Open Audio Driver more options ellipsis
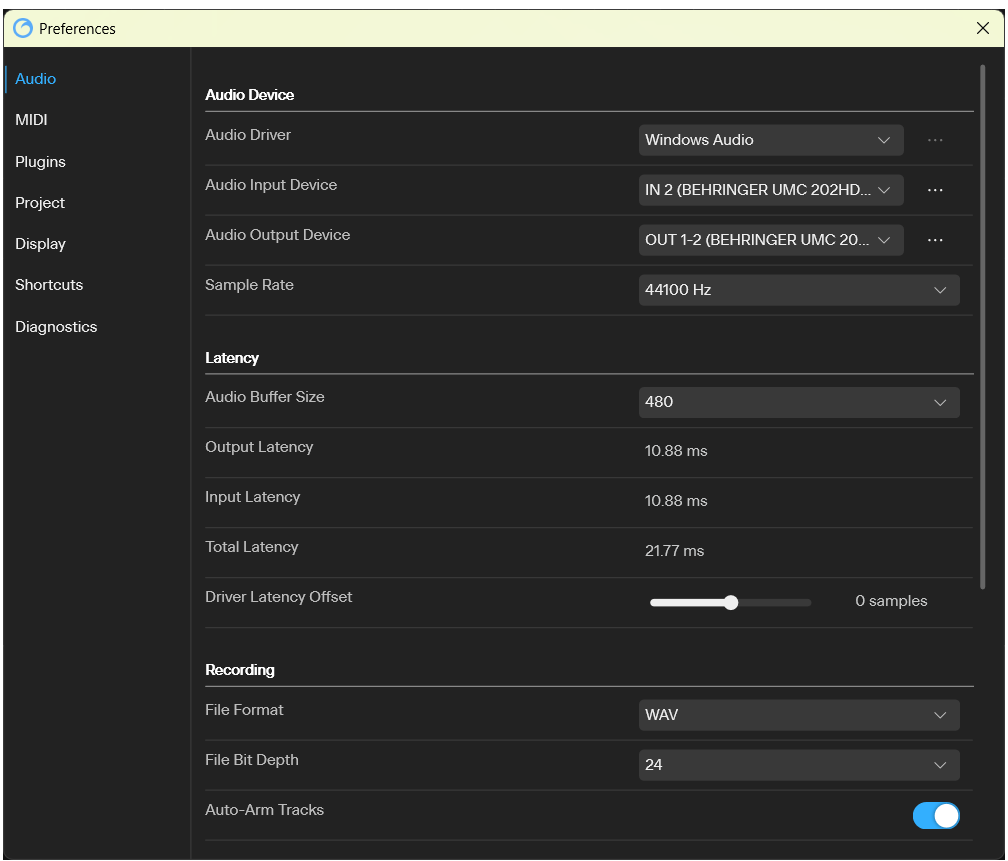 point(935,140)
